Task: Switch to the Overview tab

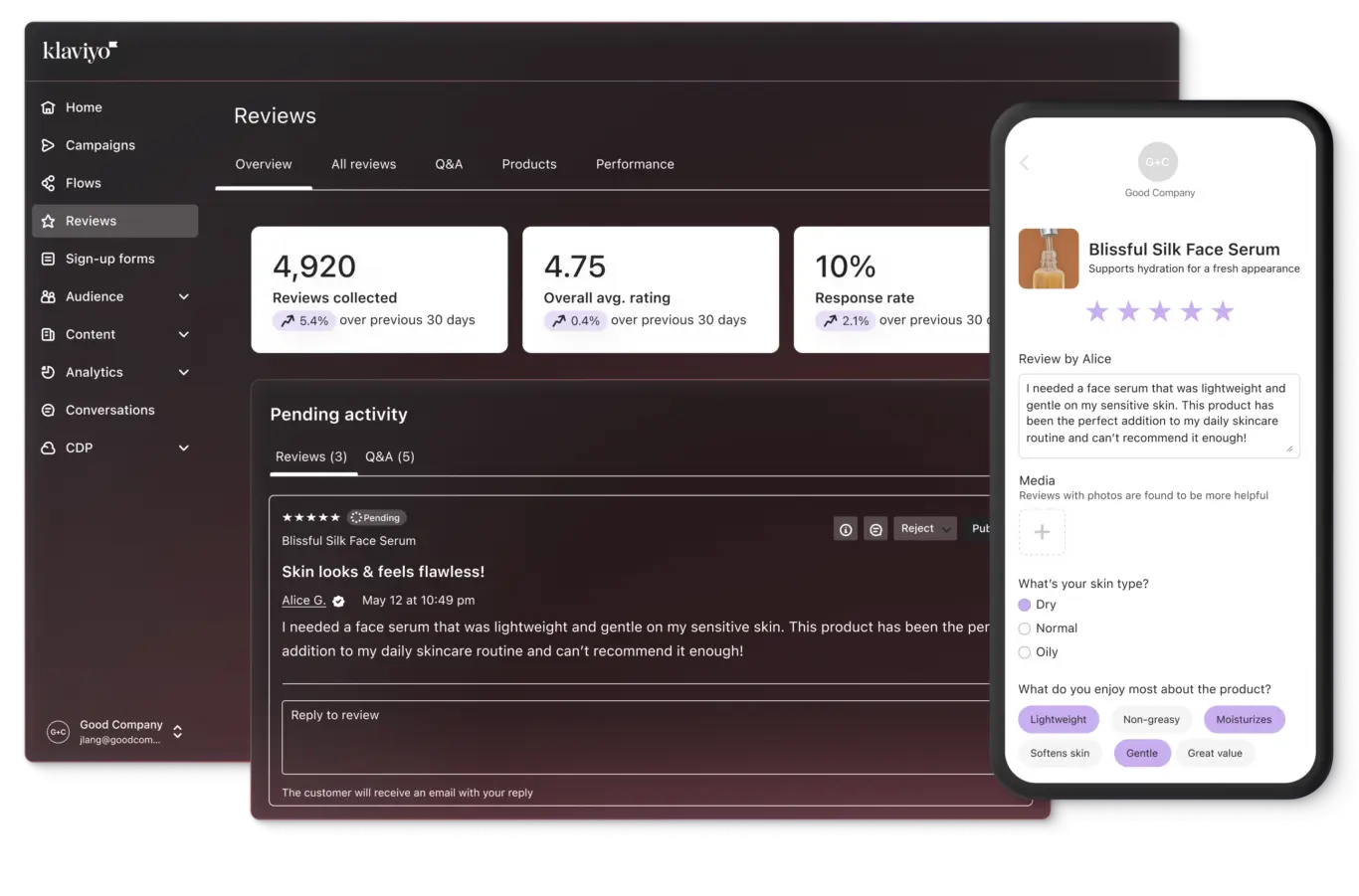Action: tap(264, 164)
